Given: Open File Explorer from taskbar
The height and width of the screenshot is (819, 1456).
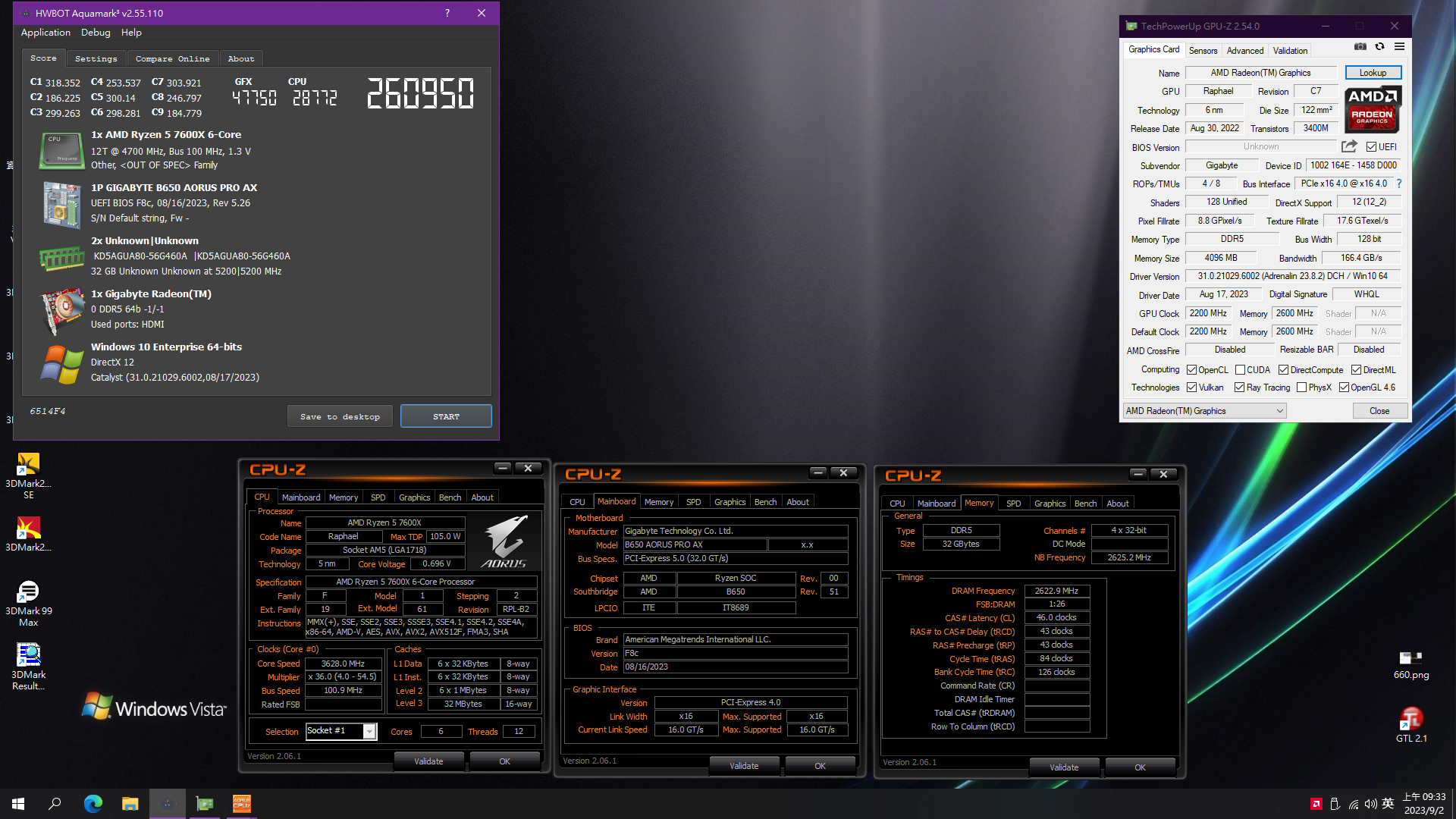Looking at the screenshot, I should [130, 804].
